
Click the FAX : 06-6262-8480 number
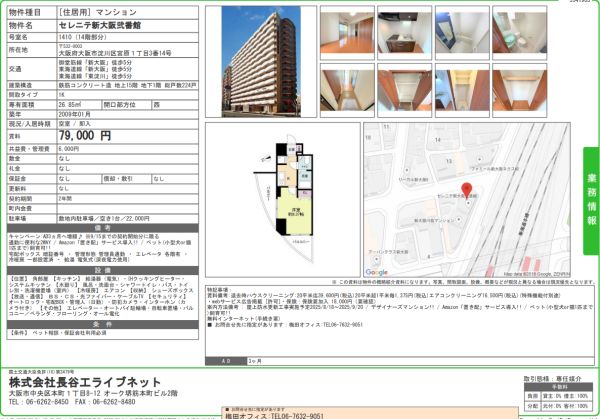click(x=105, y=402)
